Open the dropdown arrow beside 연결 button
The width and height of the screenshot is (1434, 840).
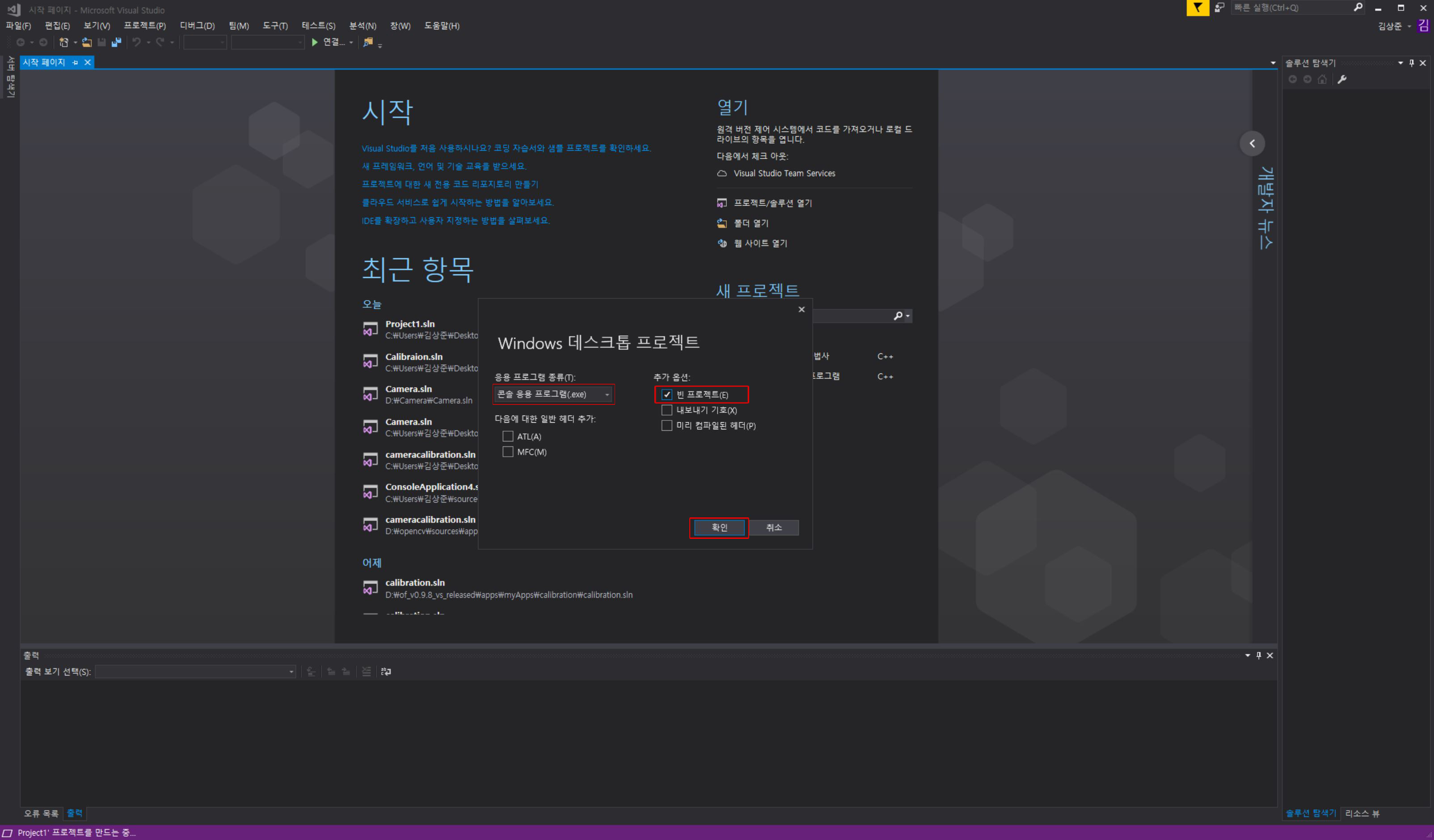(x=351, y=42)
